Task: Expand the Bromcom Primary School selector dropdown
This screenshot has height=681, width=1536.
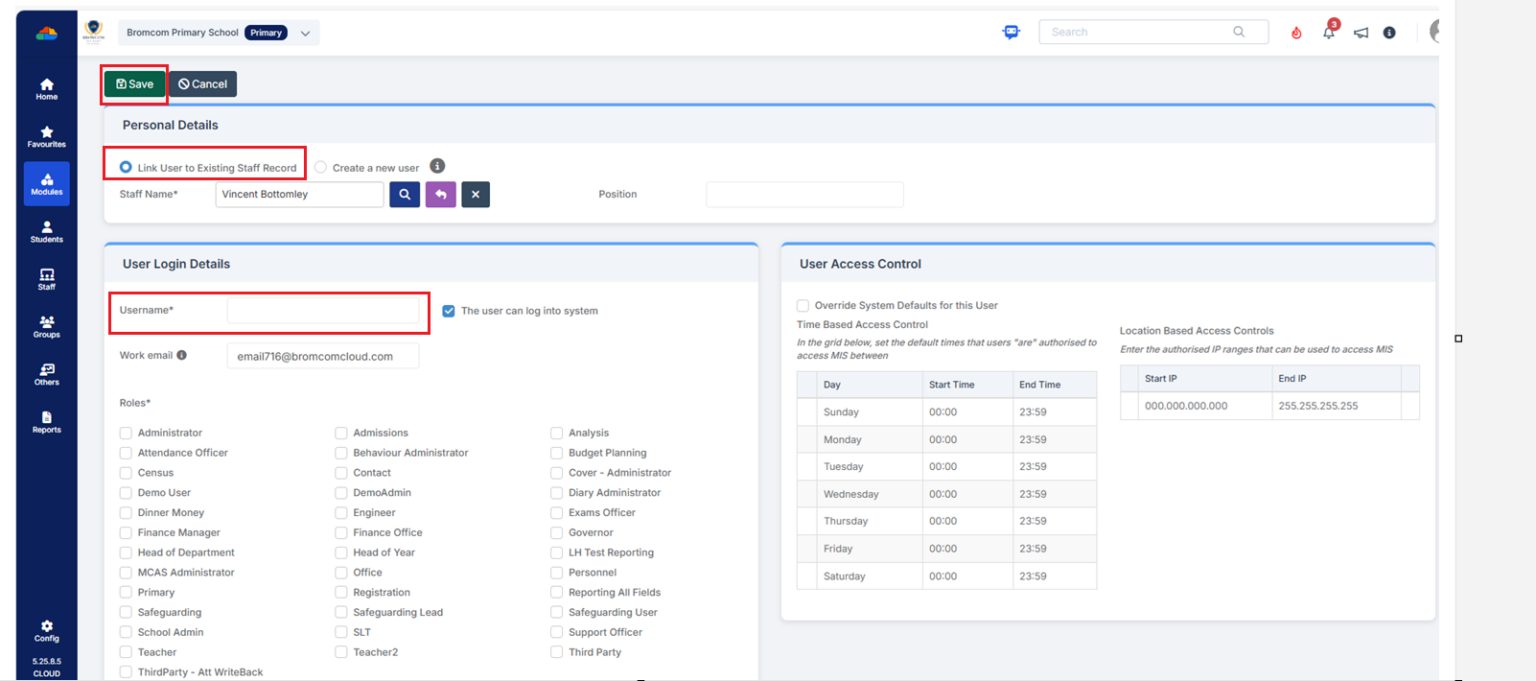Action: coord(305,32)
